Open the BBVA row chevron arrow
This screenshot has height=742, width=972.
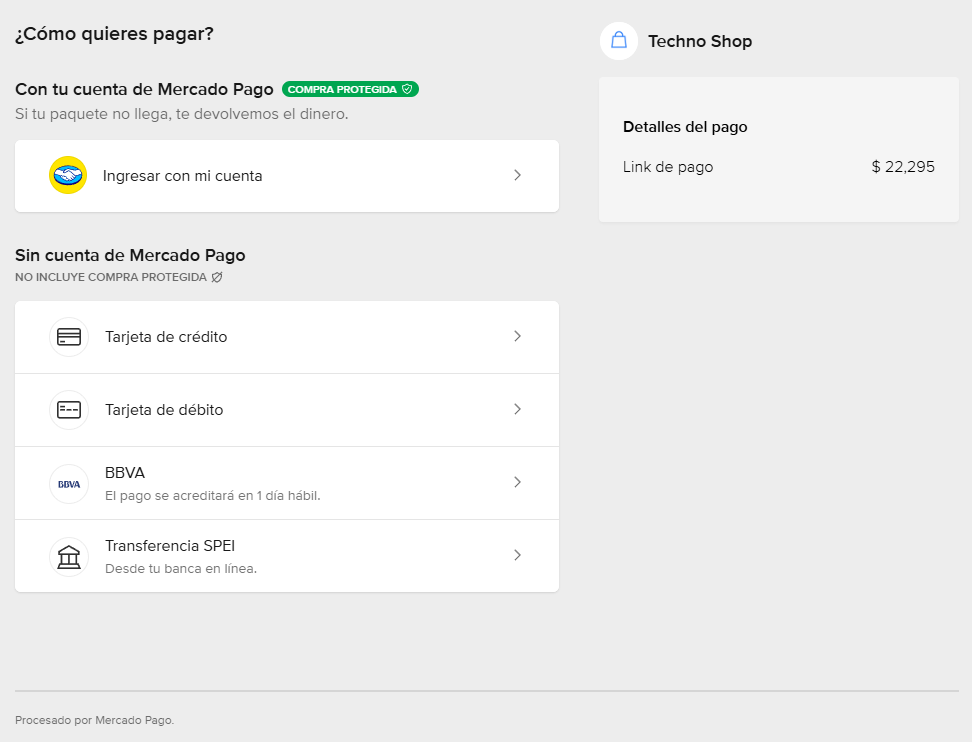(518, 482)
